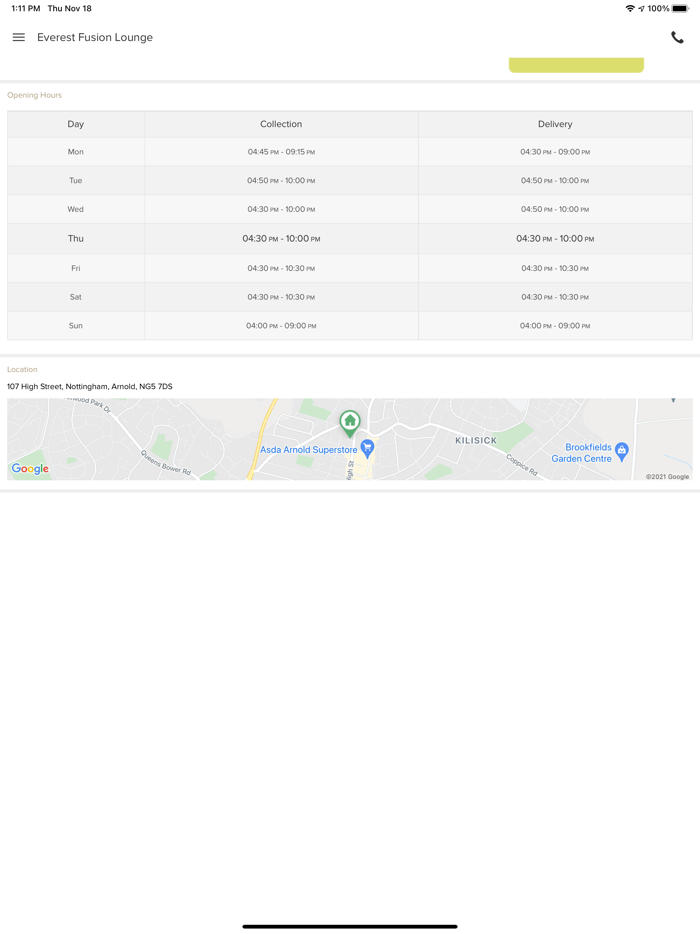Tap the Sun row day cell
Viewport: 700px width, 934px height.
click(76, 326)
